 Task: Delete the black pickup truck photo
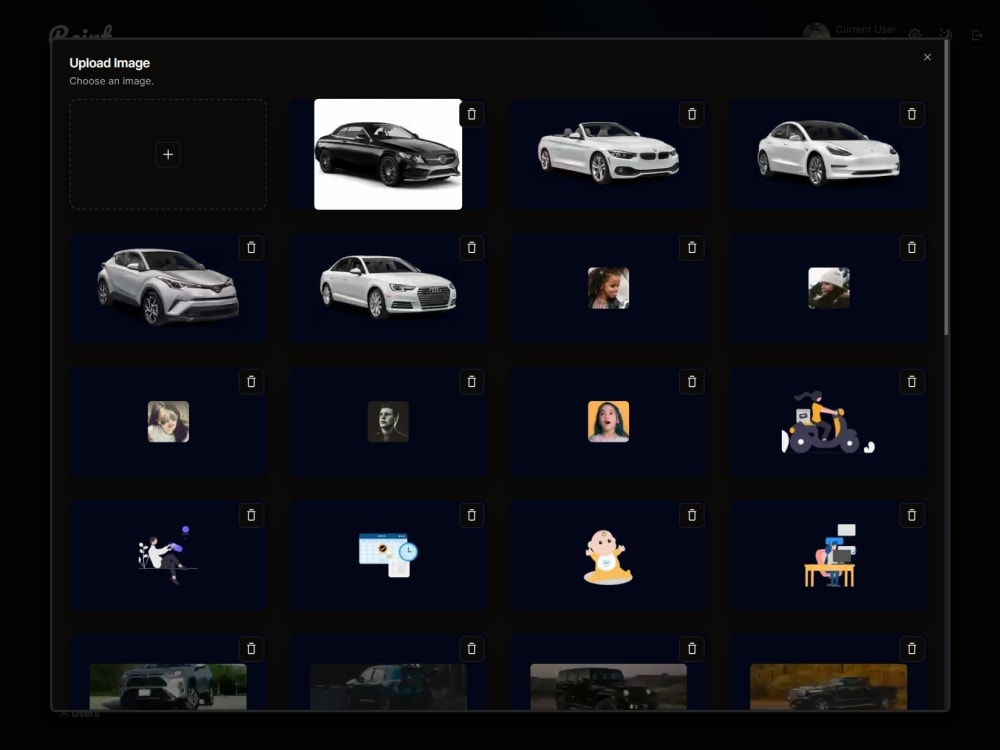912,649
